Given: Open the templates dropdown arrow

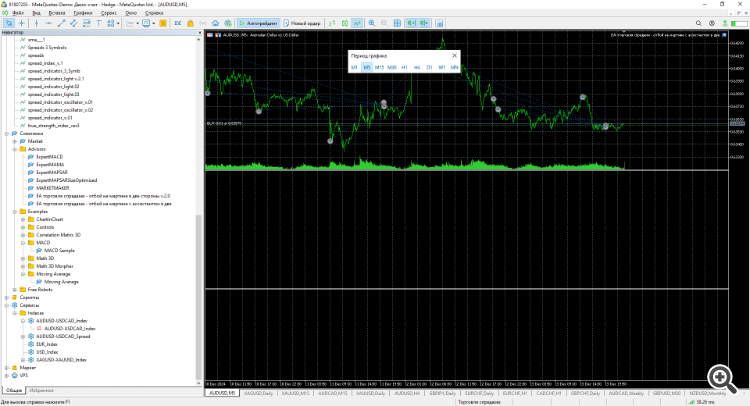Looking at the screenshot, I should pyautogui.click(x=154, y=23).
